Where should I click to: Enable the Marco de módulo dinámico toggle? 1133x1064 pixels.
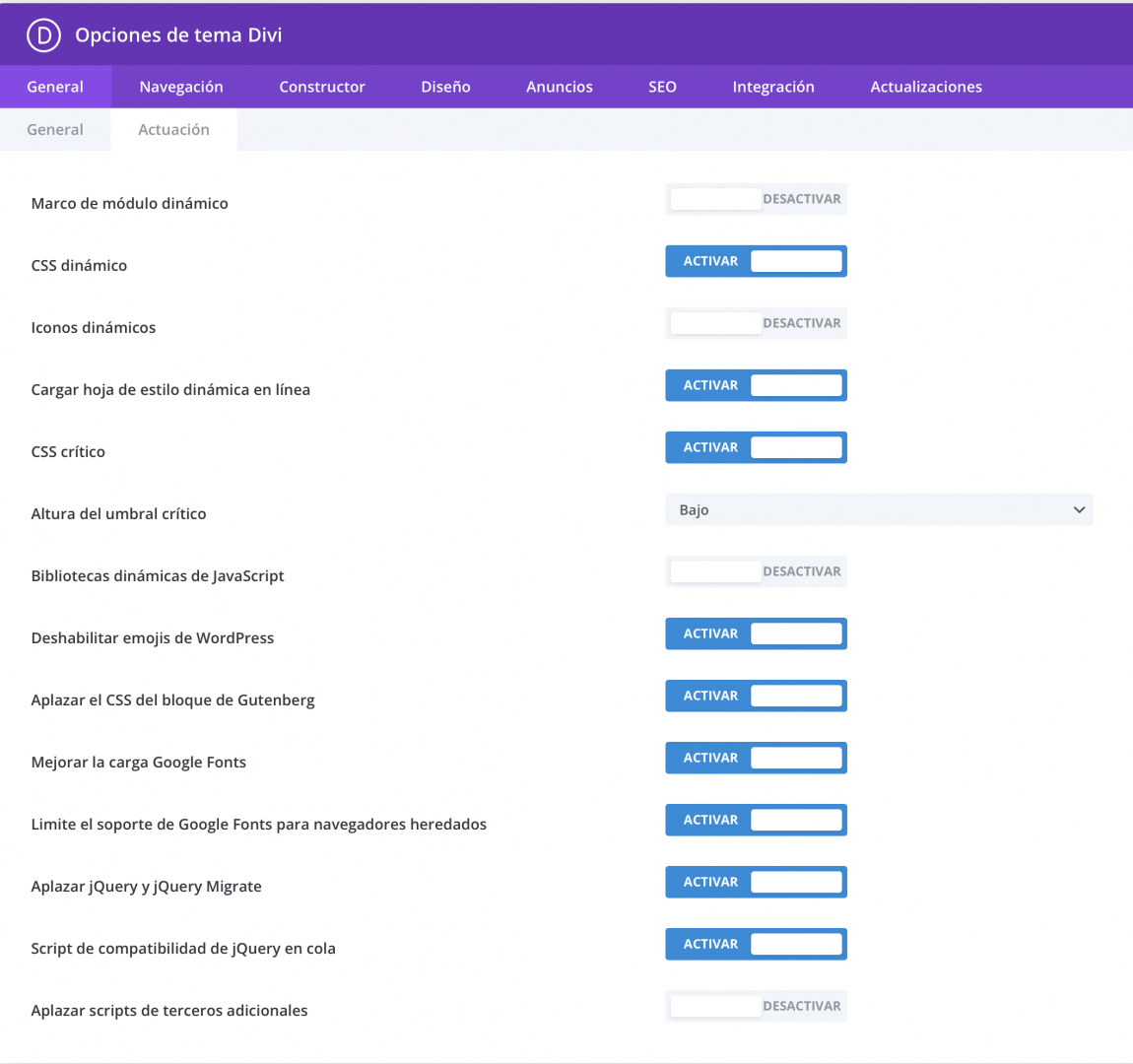tap(756, 199)
